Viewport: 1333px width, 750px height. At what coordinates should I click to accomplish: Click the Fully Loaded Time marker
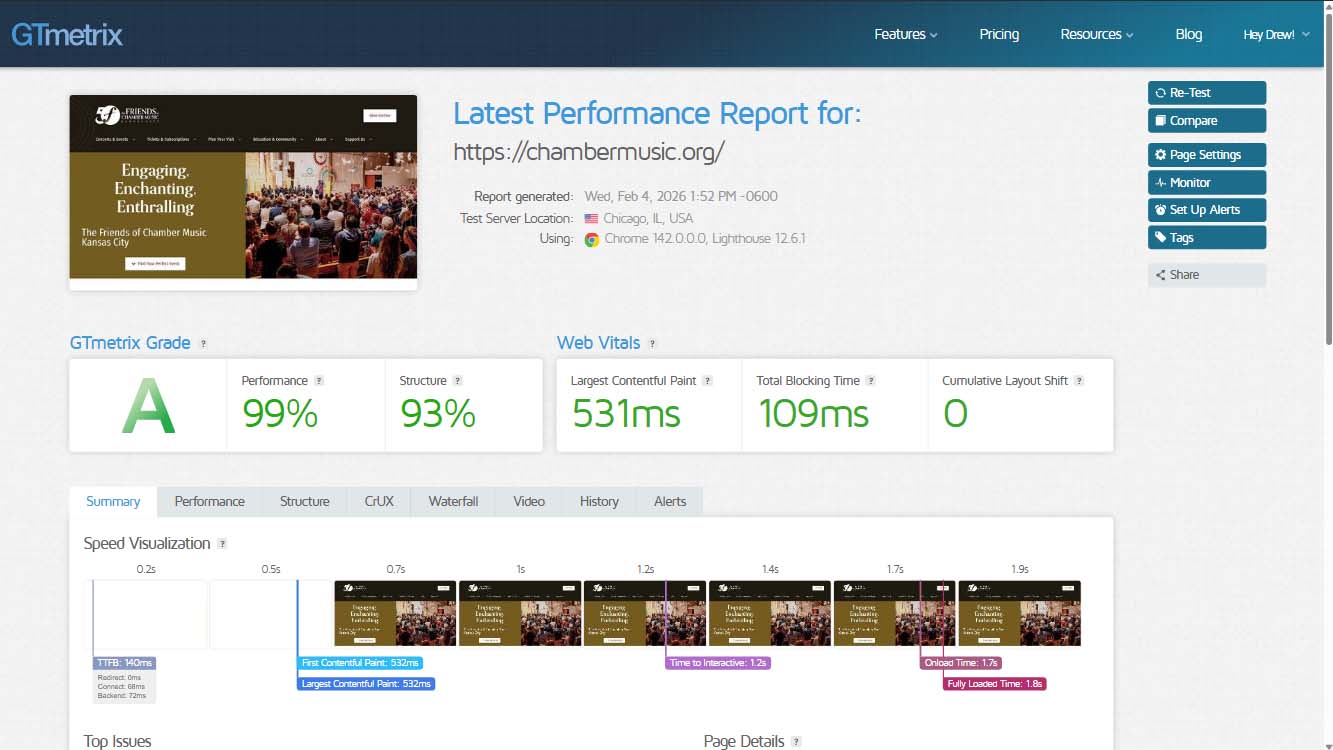coord(994,684)
